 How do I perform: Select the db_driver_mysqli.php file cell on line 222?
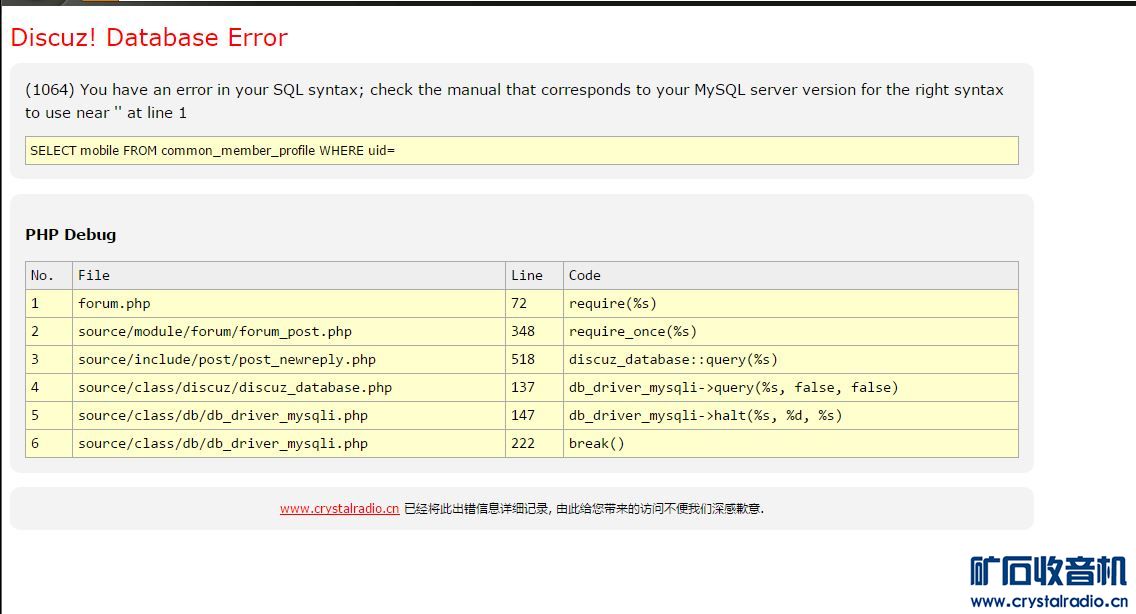[x=288, y=444]
